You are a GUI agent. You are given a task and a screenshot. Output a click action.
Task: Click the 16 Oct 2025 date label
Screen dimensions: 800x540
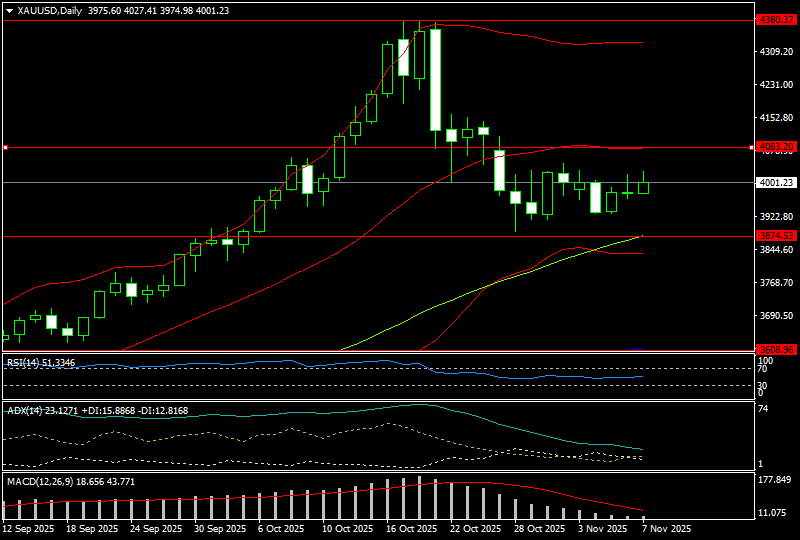tap(412, 528)
